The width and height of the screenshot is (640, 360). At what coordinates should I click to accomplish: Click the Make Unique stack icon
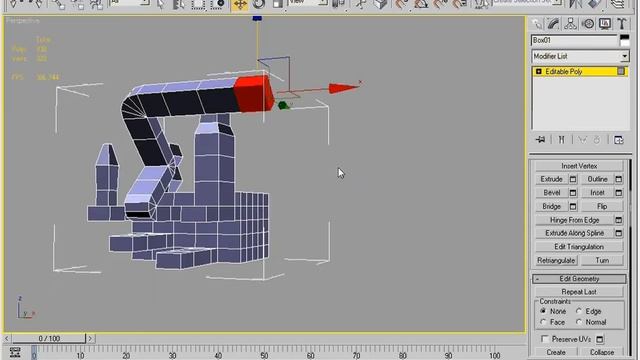coord(582,140)
